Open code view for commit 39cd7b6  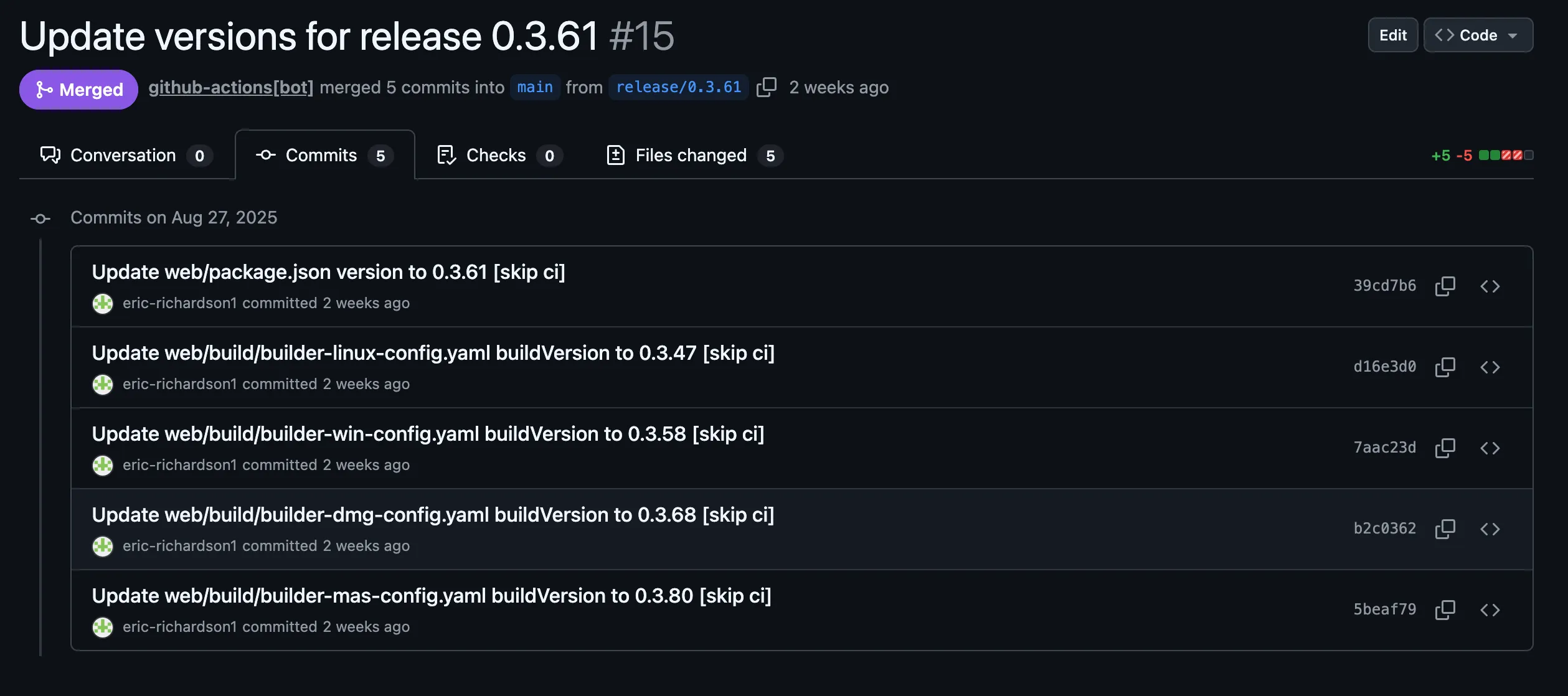[x=1491, y=286]
